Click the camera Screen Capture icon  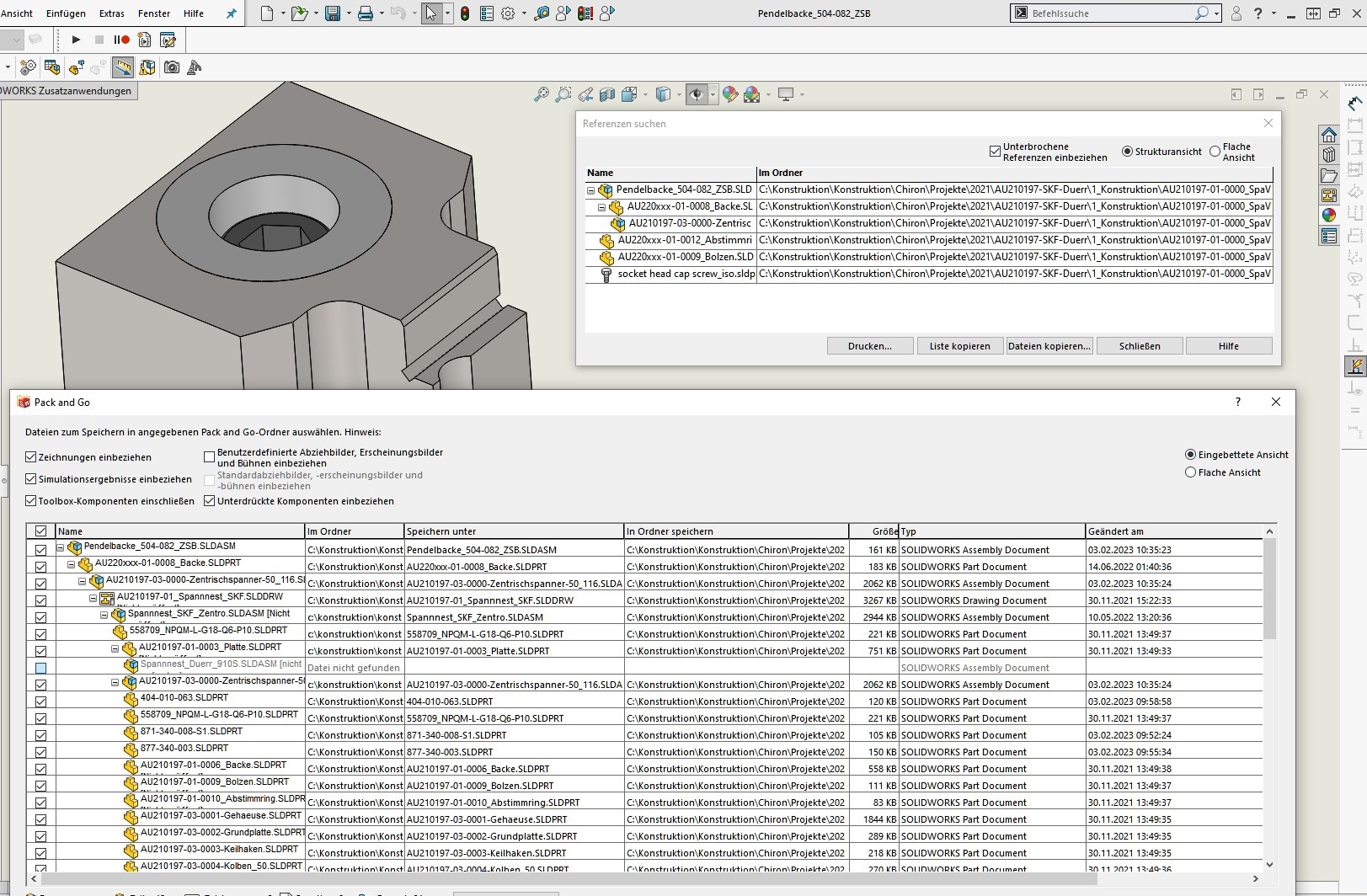tap(172, 67)
